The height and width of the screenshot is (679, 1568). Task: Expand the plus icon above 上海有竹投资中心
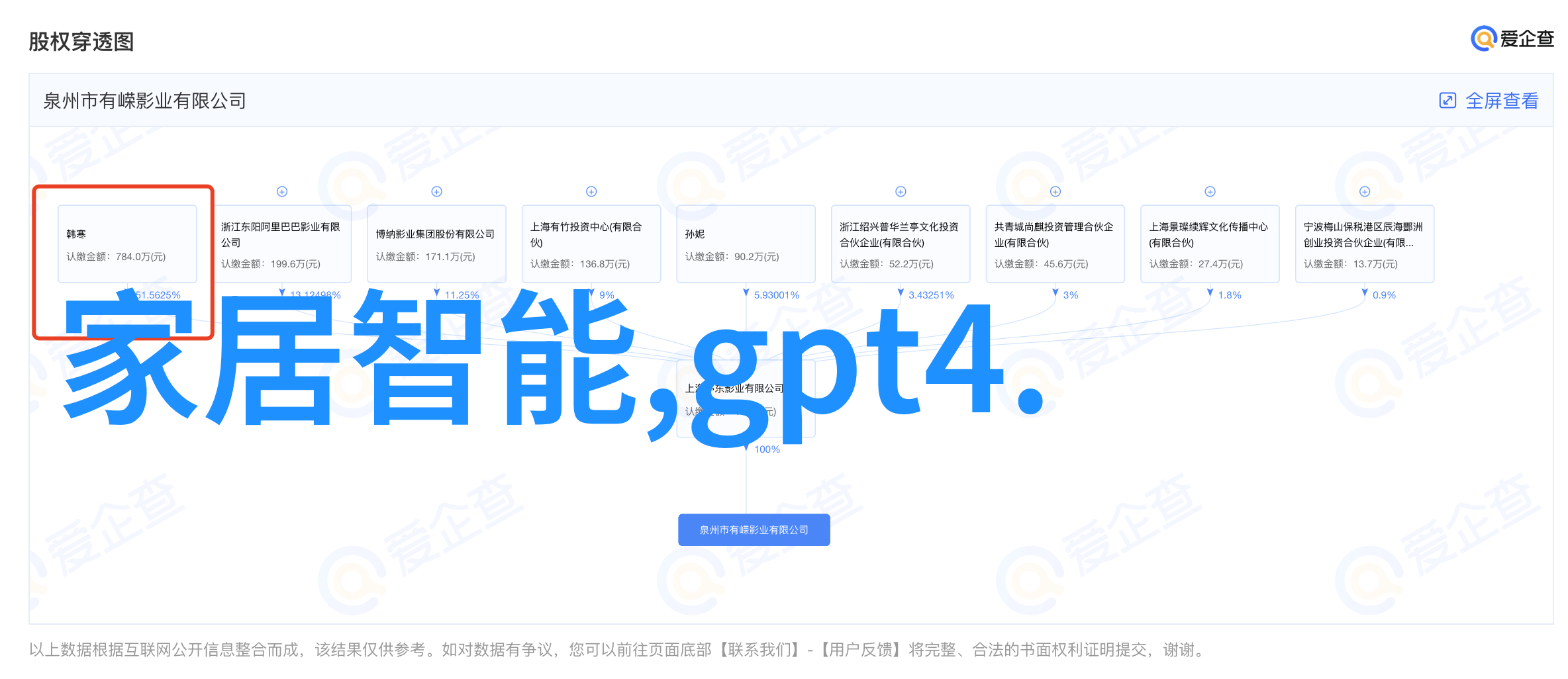[591, 191]
